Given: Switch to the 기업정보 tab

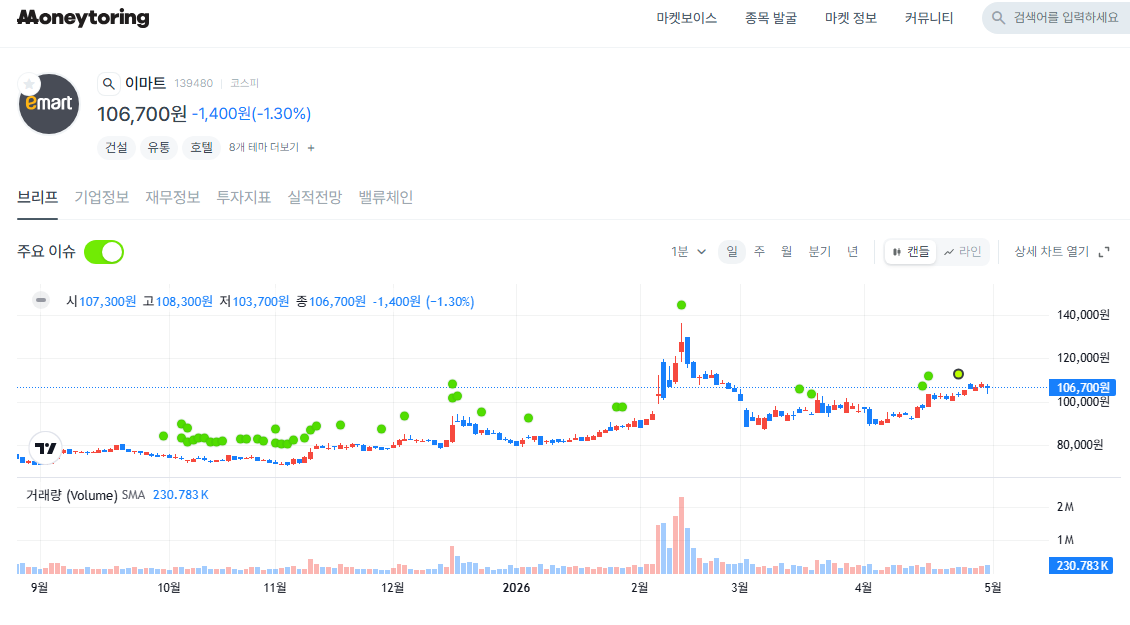Looking at the screenshot, I should click(x=102, y=198).
